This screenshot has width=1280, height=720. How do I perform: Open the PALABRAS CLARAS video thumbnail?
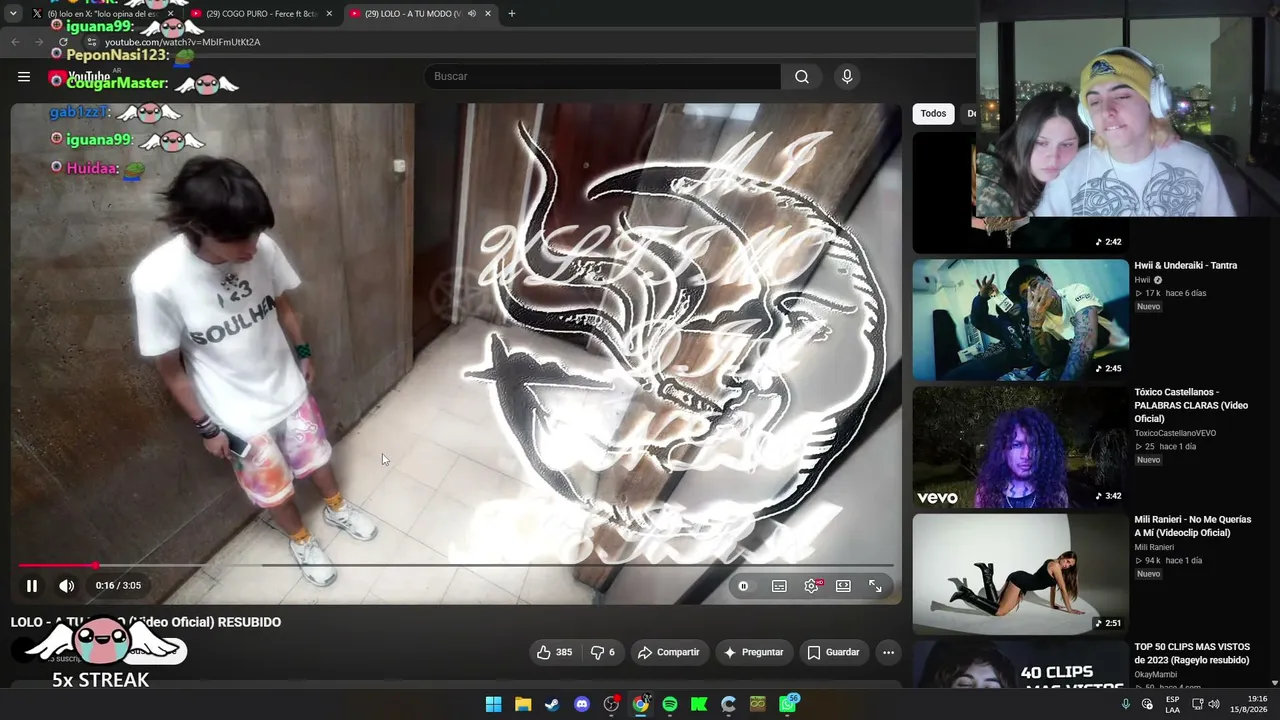pos(1020,447)
